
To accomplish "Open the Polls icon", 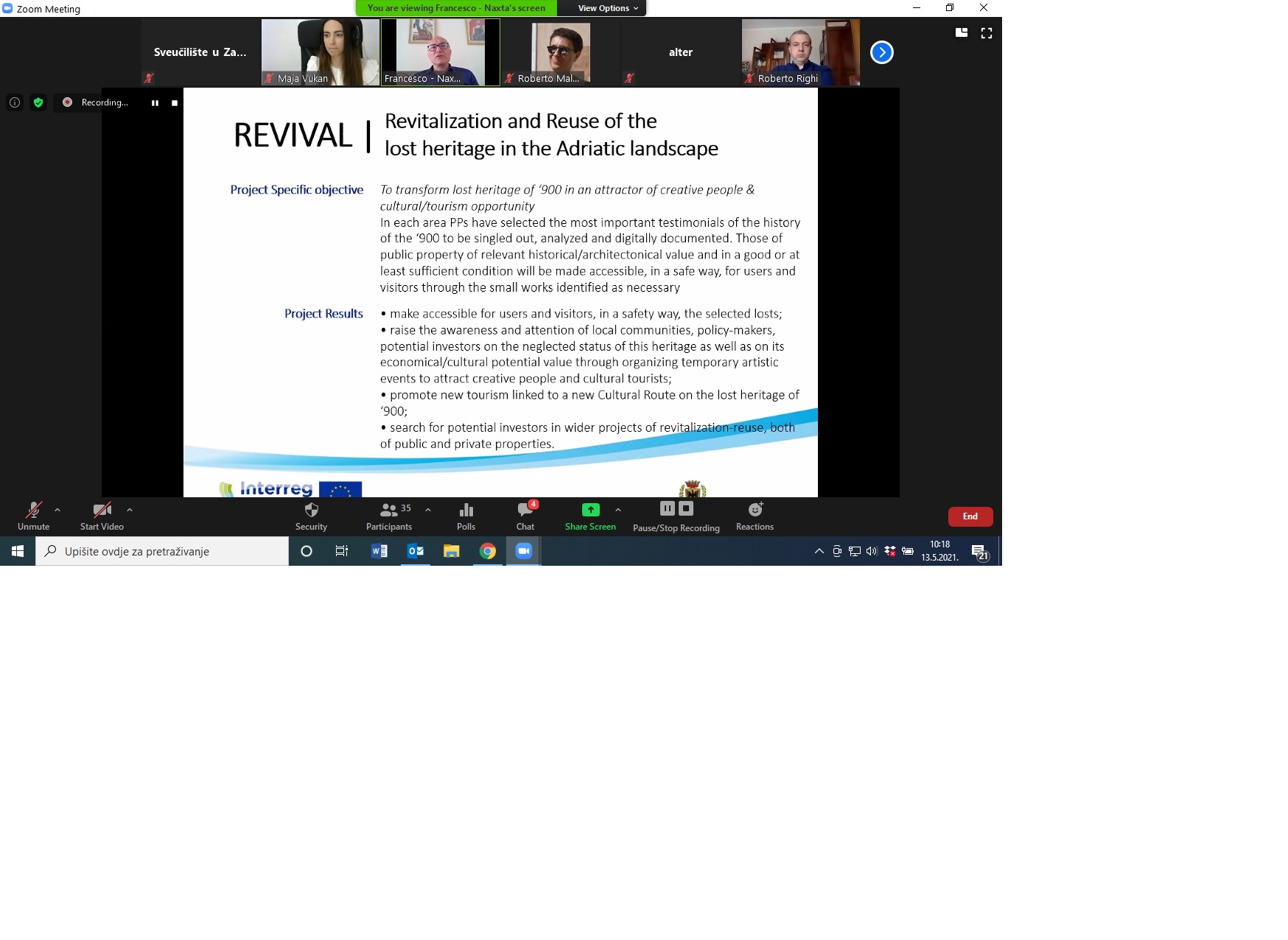I will (466, 516).
